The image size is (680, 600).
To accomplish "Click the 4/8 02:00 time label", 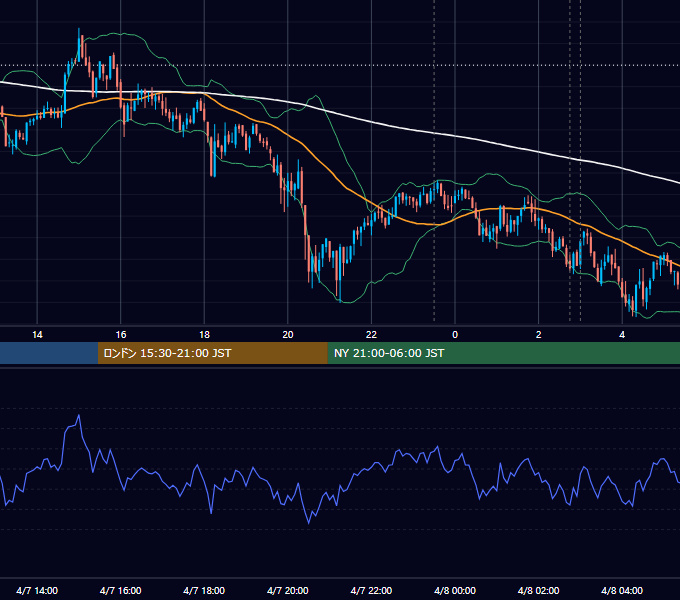I will coord(538,590).
